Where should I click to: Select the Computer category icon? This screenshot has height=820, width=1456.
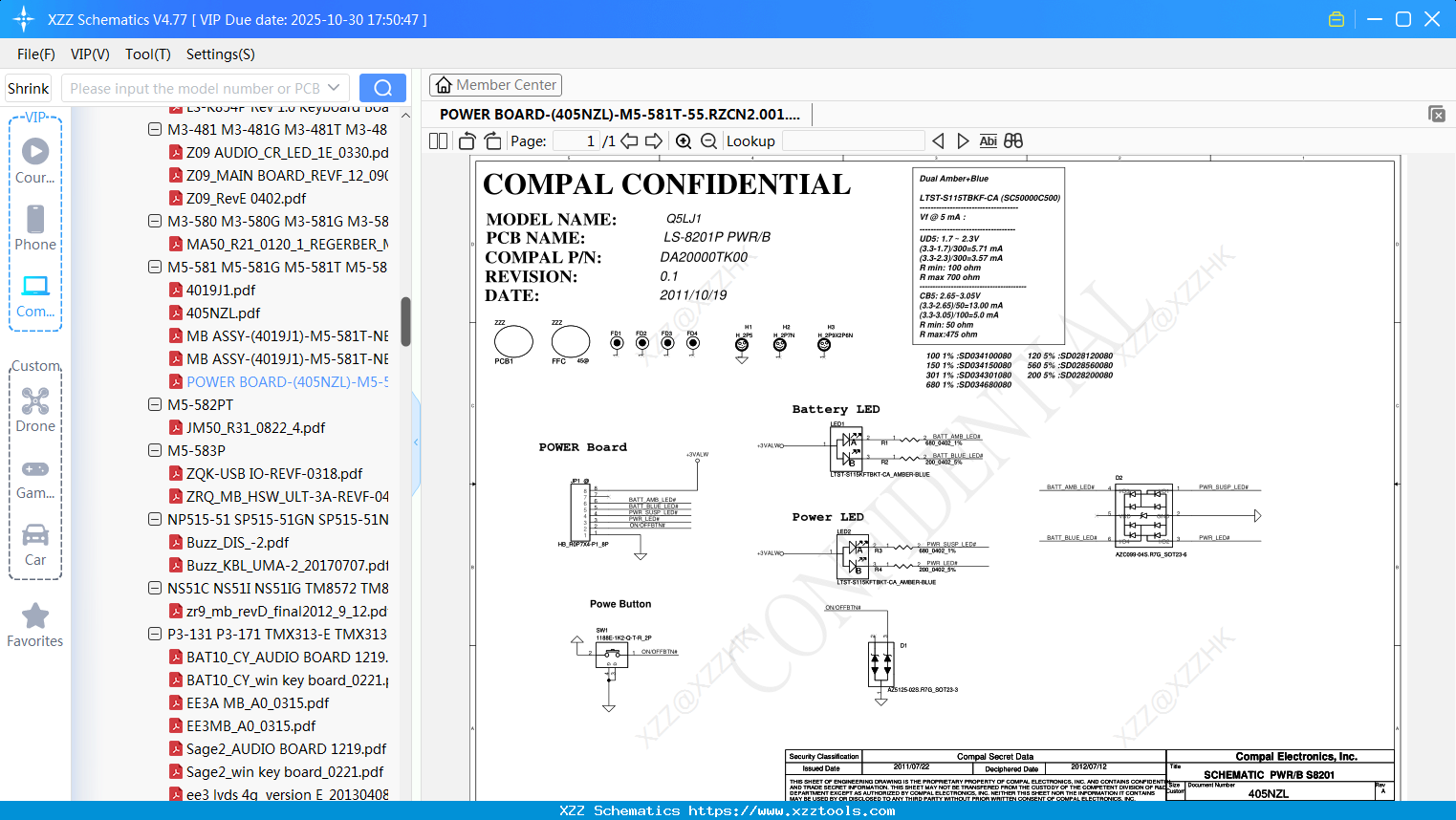point(35,295)
